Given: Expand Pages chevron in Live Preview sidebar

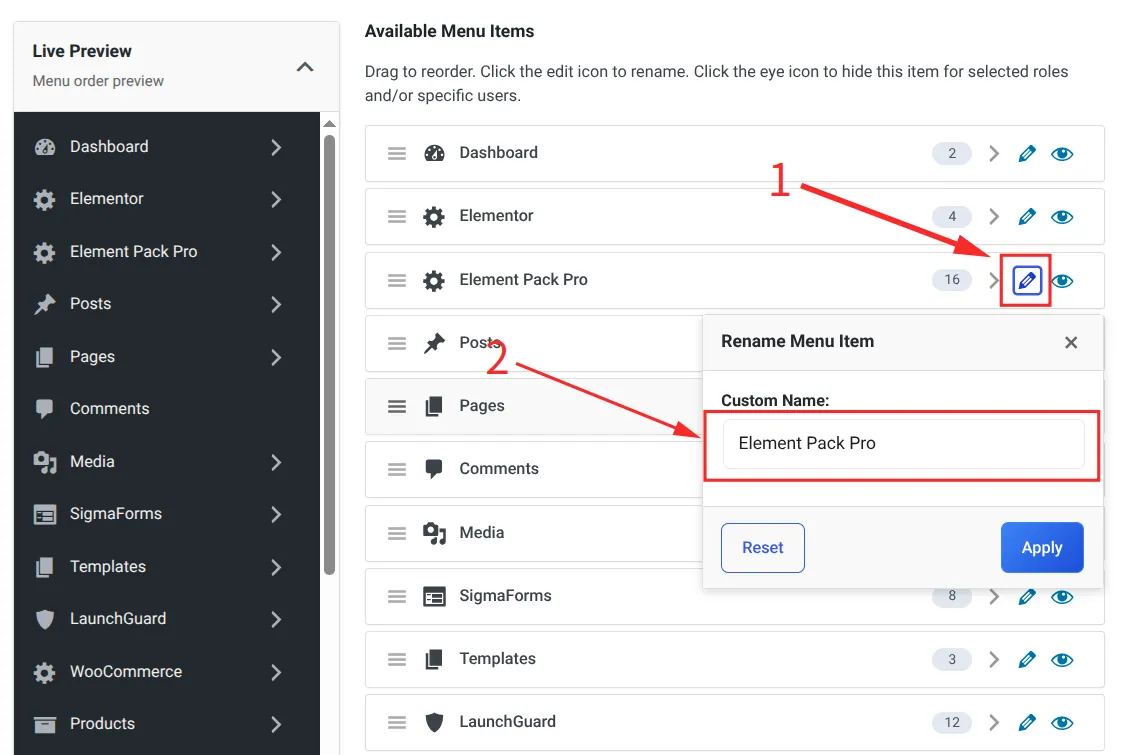Looking at the screenshot, I should (x=276, y=357).
